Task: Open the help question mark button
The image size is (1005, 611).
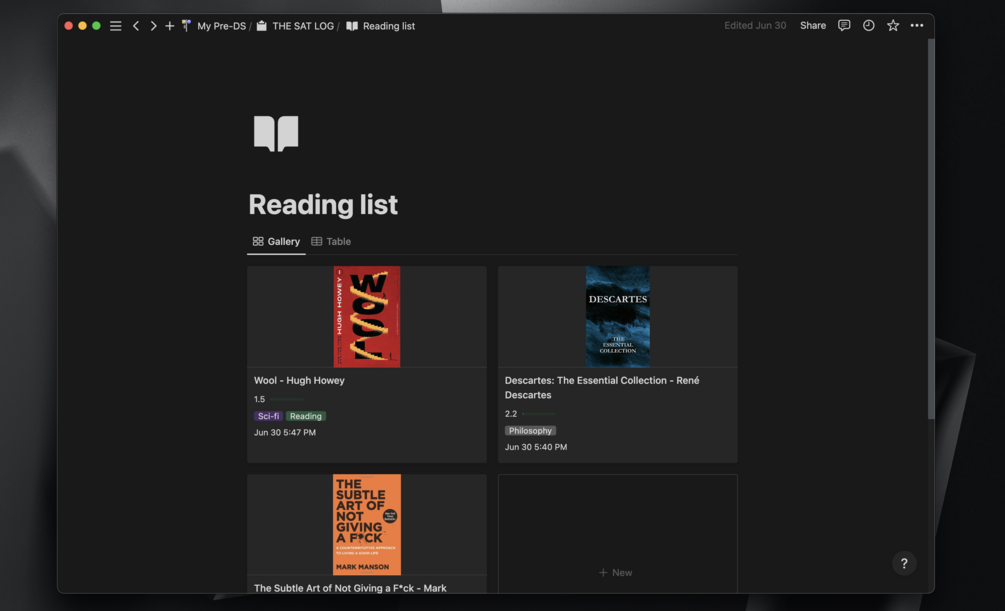Action: pyautogui.click(x=904, y=564)
